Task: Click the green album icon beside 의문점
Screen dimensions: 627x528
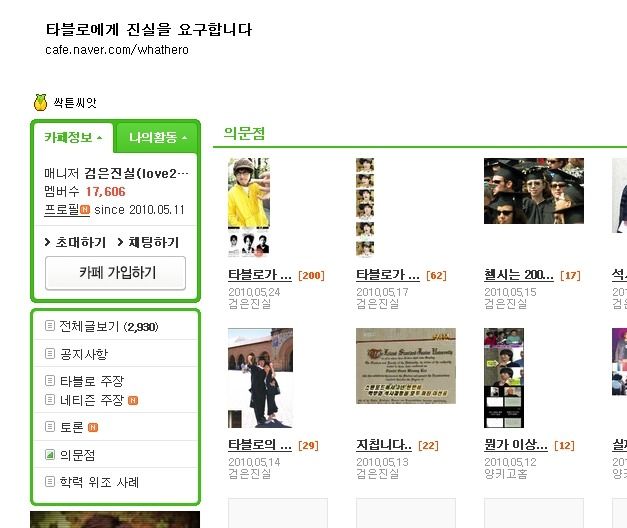Action: 50,454
